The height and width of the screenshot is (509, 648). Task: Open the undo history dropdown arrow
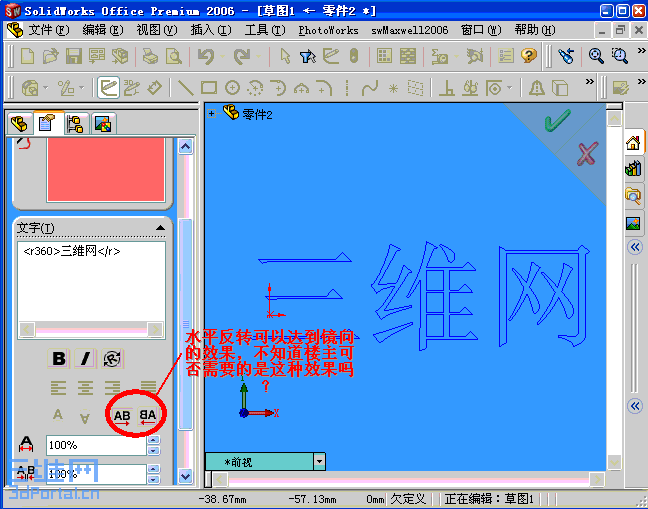coord(222,56)
